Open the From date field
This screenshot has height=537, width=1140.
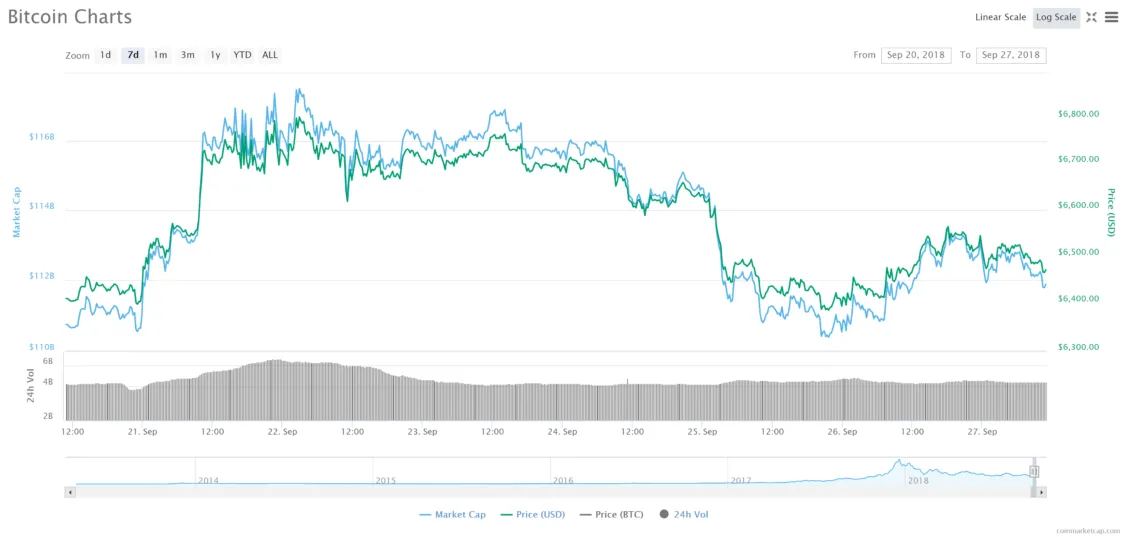point(916,55)
